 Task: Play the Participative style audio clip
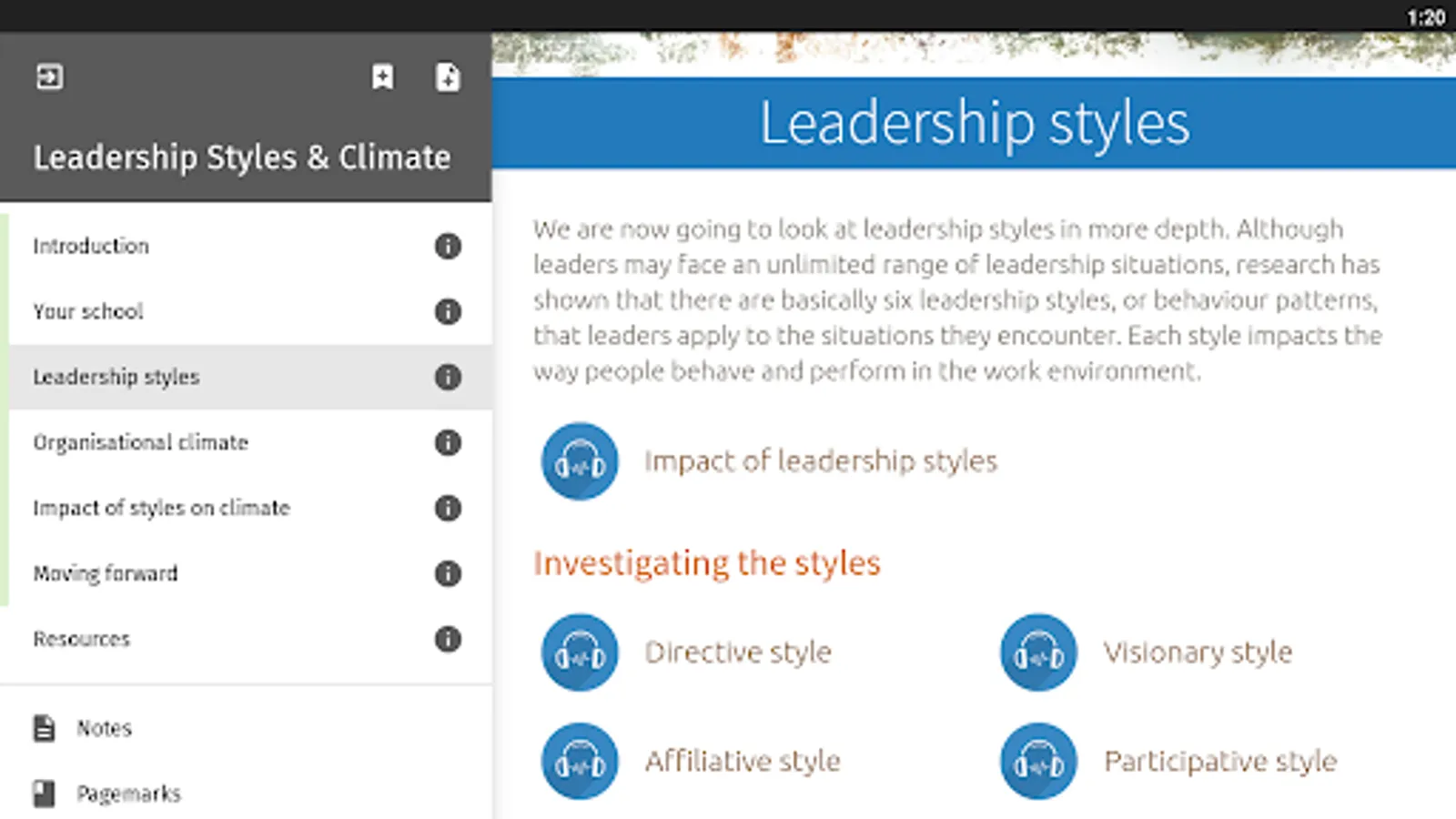pos(1038,761)
